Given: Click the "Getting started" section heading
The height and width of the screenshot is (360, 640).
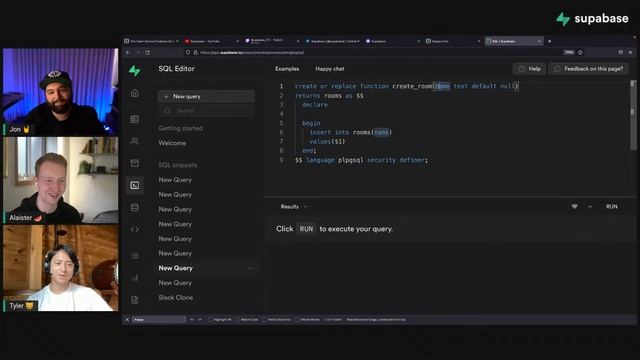Looking at the screenshot, I should tap(180, 128).
